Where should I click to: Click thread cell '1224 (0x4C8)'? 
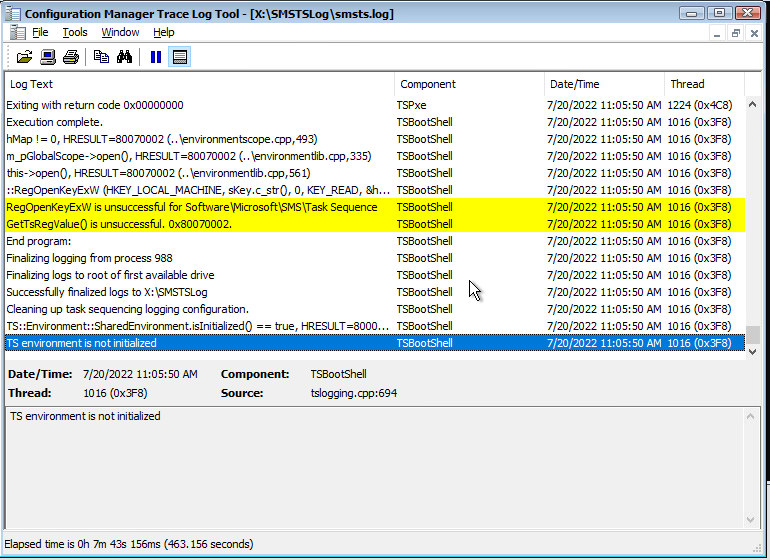click(700, 105)
